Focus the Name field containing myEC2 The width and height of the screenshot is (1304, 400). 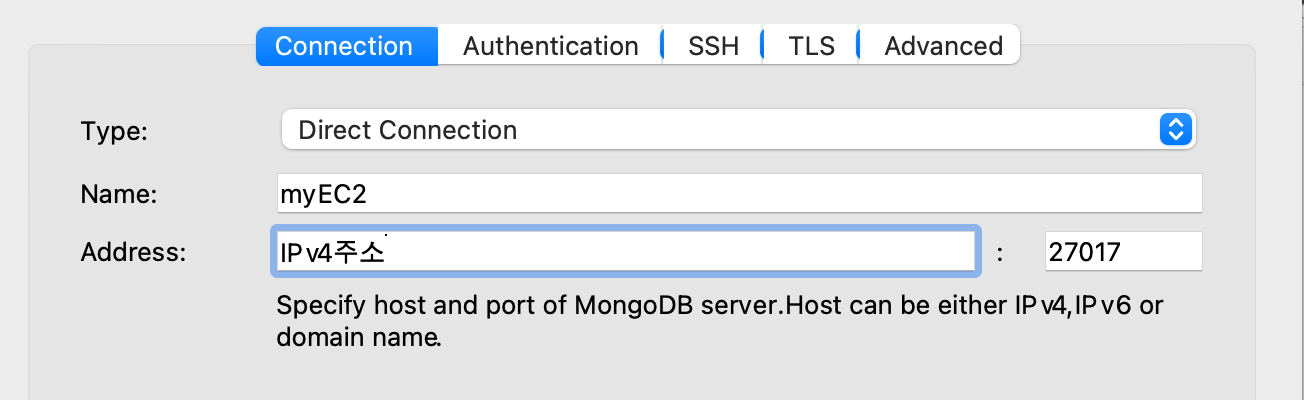coord(739,194)
